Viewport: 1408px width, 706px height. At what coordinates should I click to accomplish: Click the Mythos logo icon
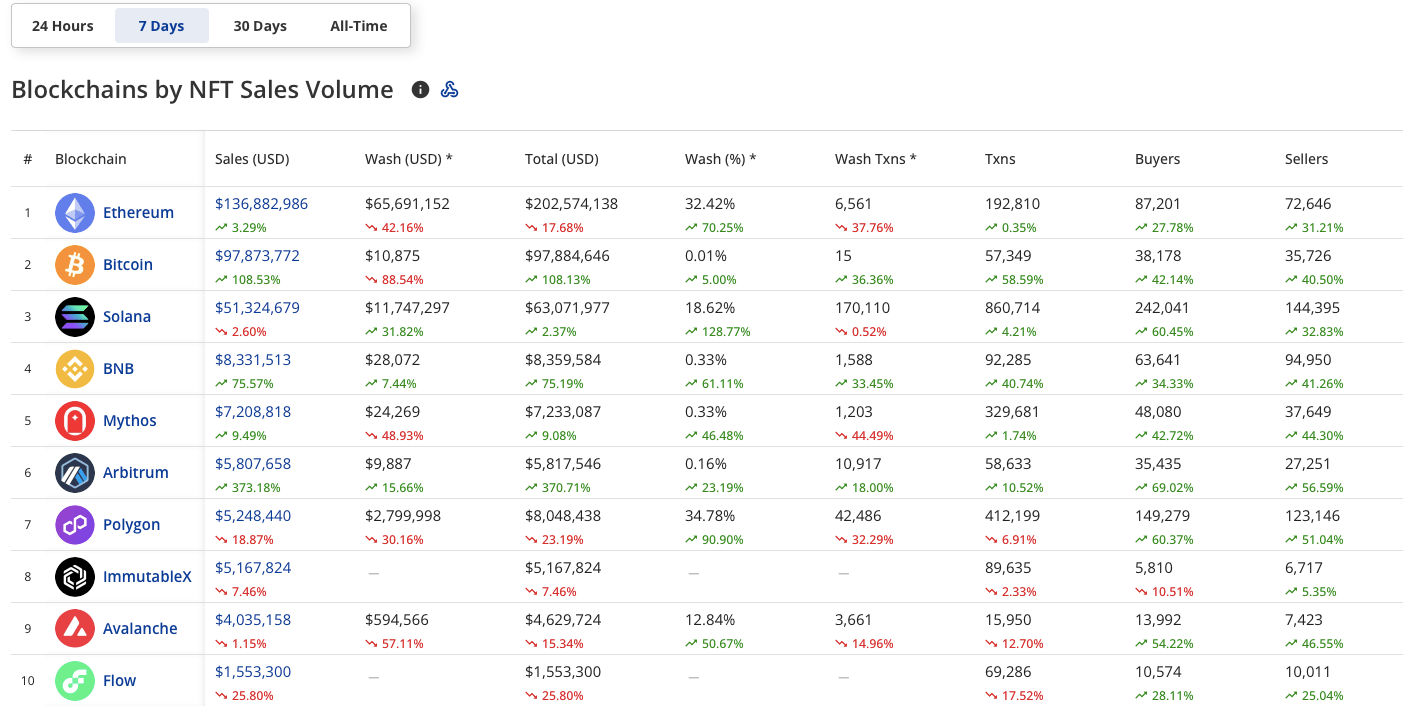click(75, 421)
